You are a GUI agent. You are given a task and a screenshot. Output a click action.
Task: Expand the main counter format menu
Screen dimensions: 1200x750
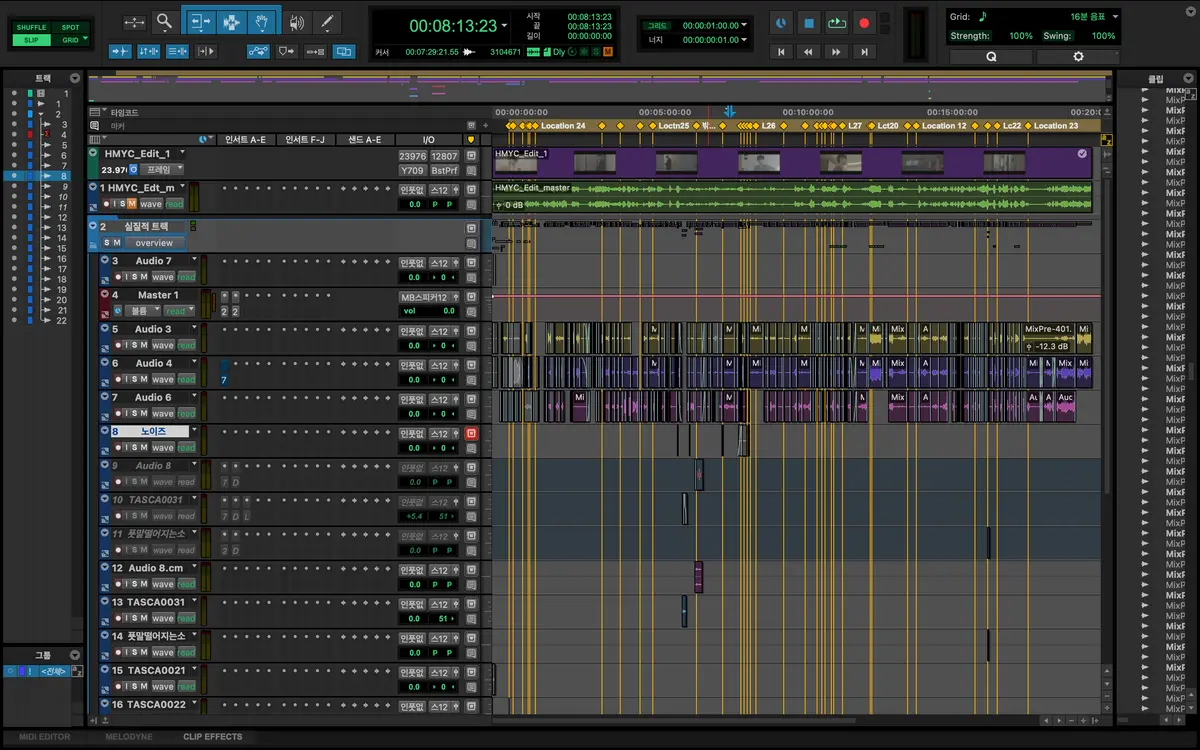[x=504, y=27]
